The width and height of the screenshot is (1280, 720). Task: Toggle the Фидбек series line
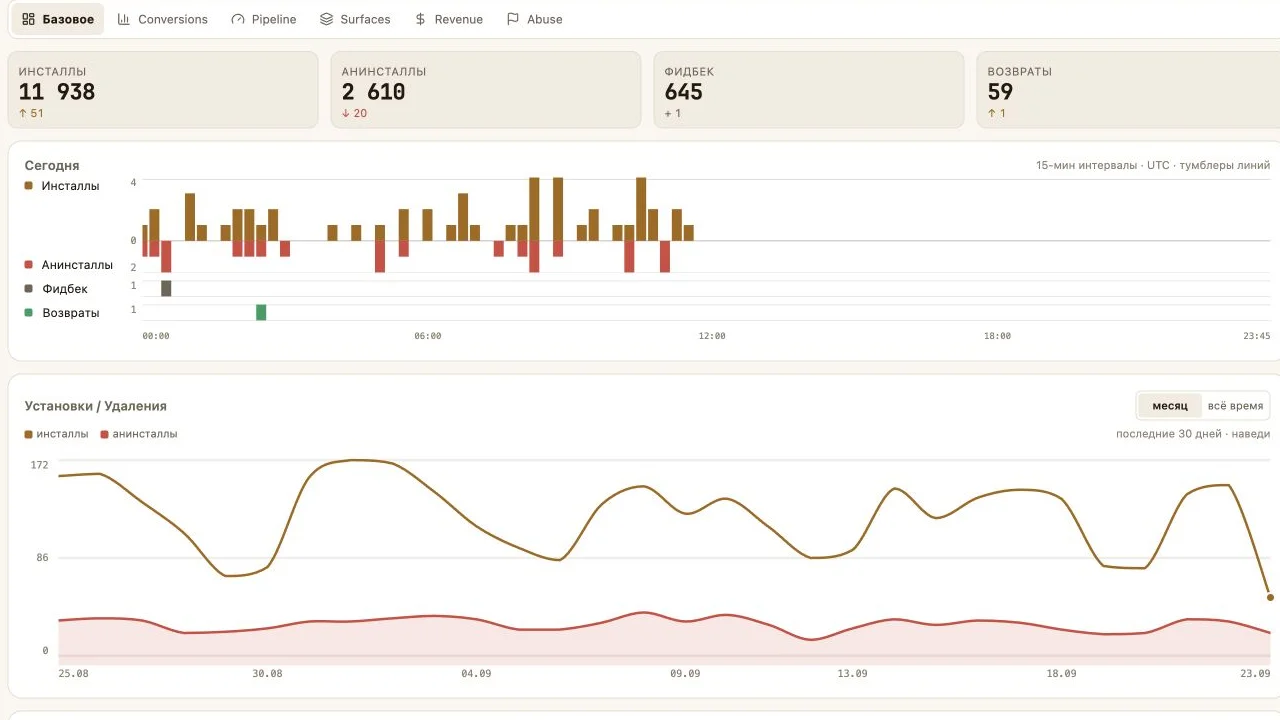click(x=56, y=289)
